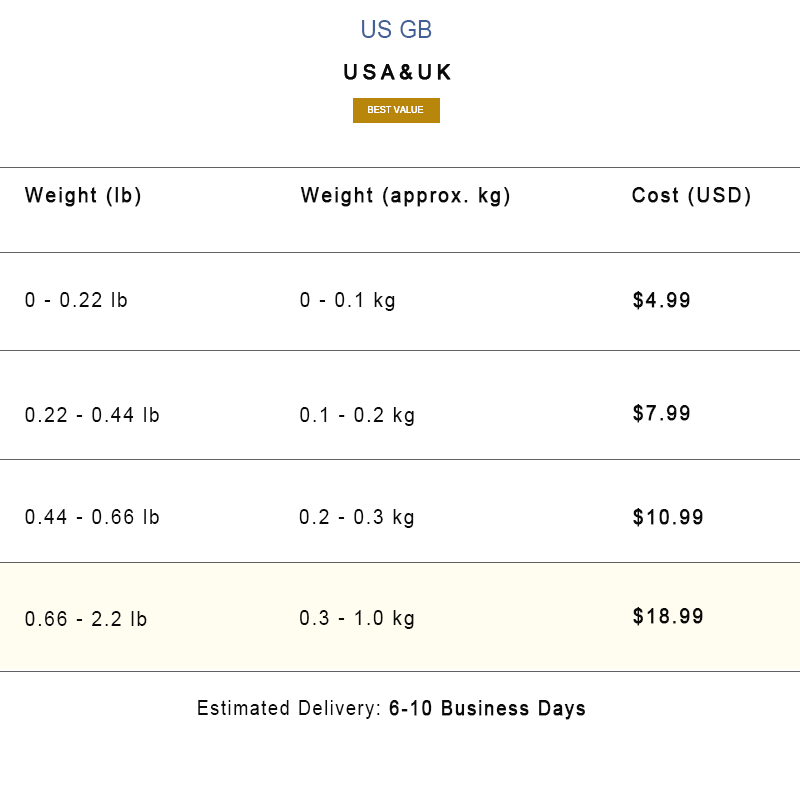Select the Weight (lb) column header
The image size is (800, 800).
click(83, 196)
